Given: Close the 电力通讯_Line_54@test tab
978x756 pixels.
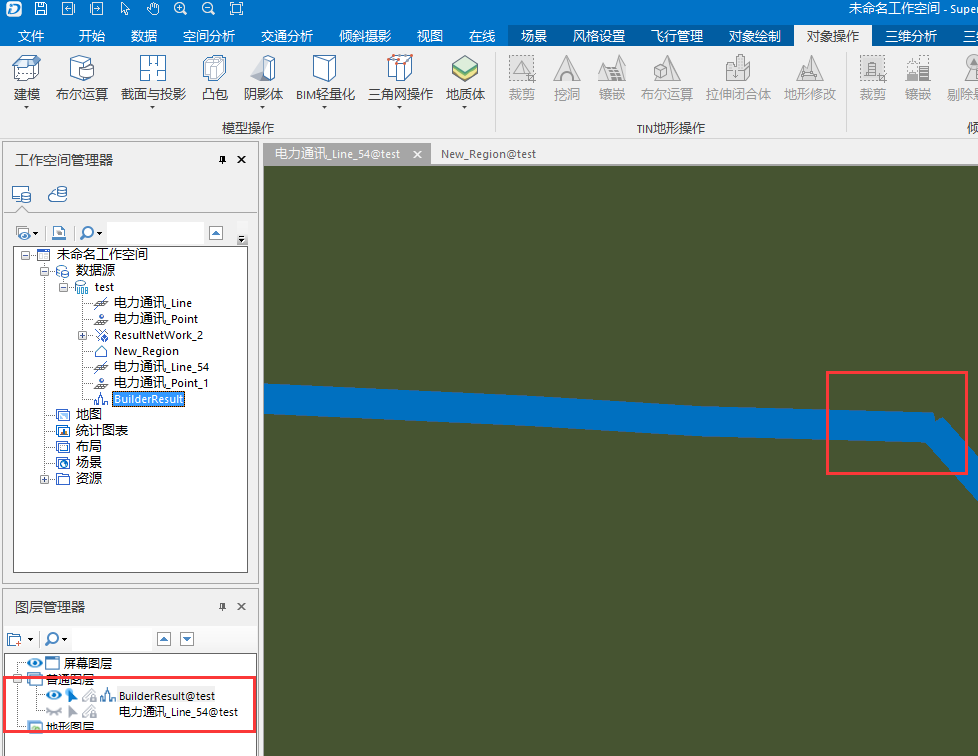Looking at the screenshot, I should 417,154.
